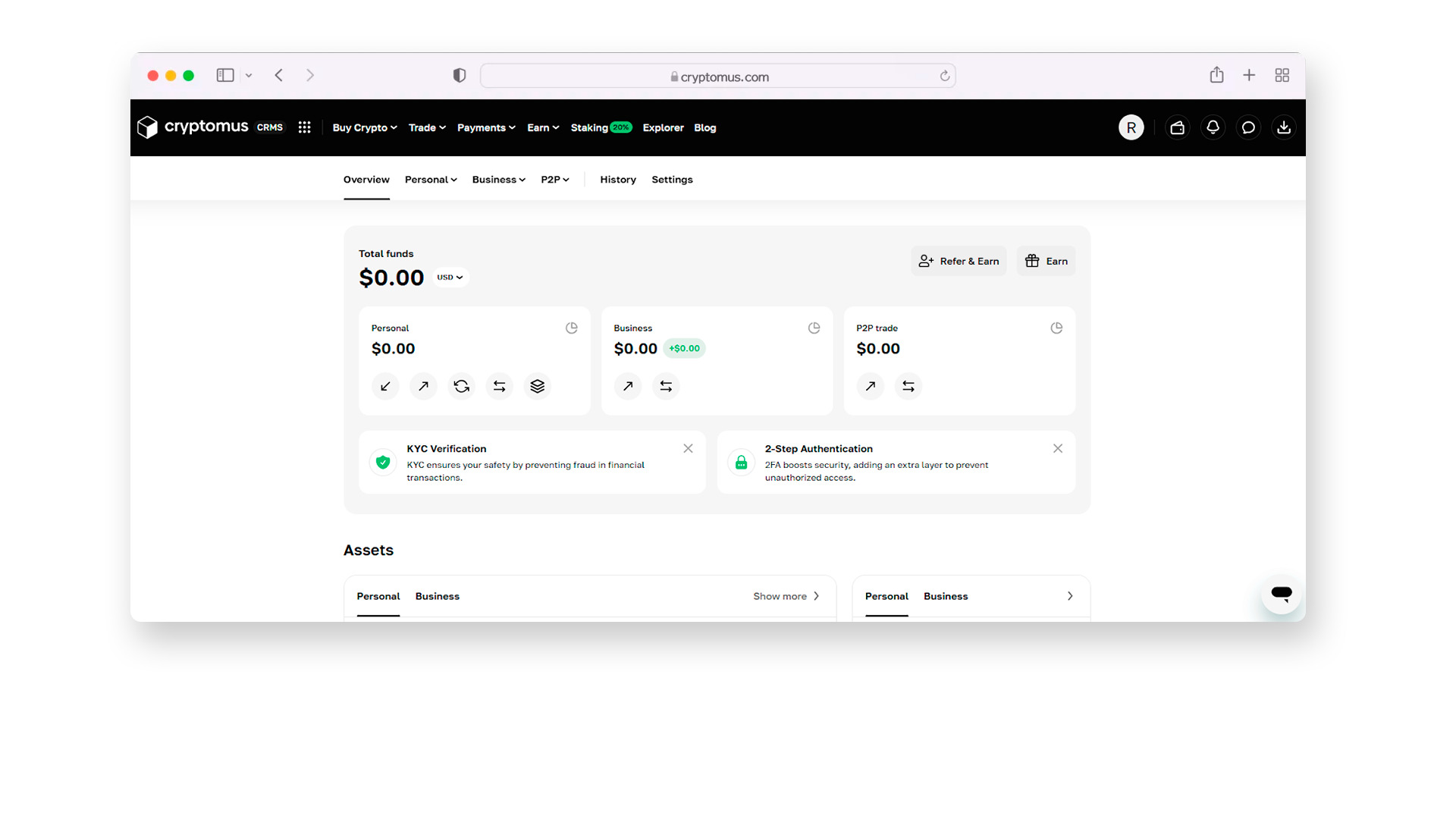Click the cryptomus.com address bar
The image size is (1456, 819).
[717, 76]
